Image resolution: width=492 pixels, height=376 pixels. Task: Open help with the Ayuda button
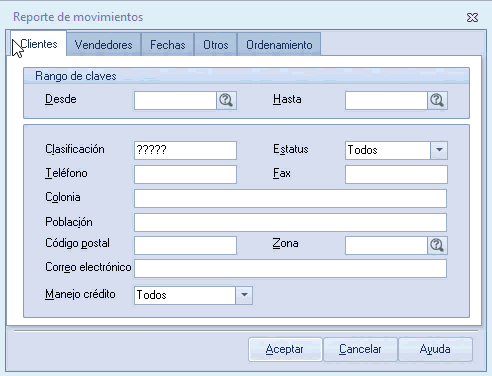click(x=435, y=349)
